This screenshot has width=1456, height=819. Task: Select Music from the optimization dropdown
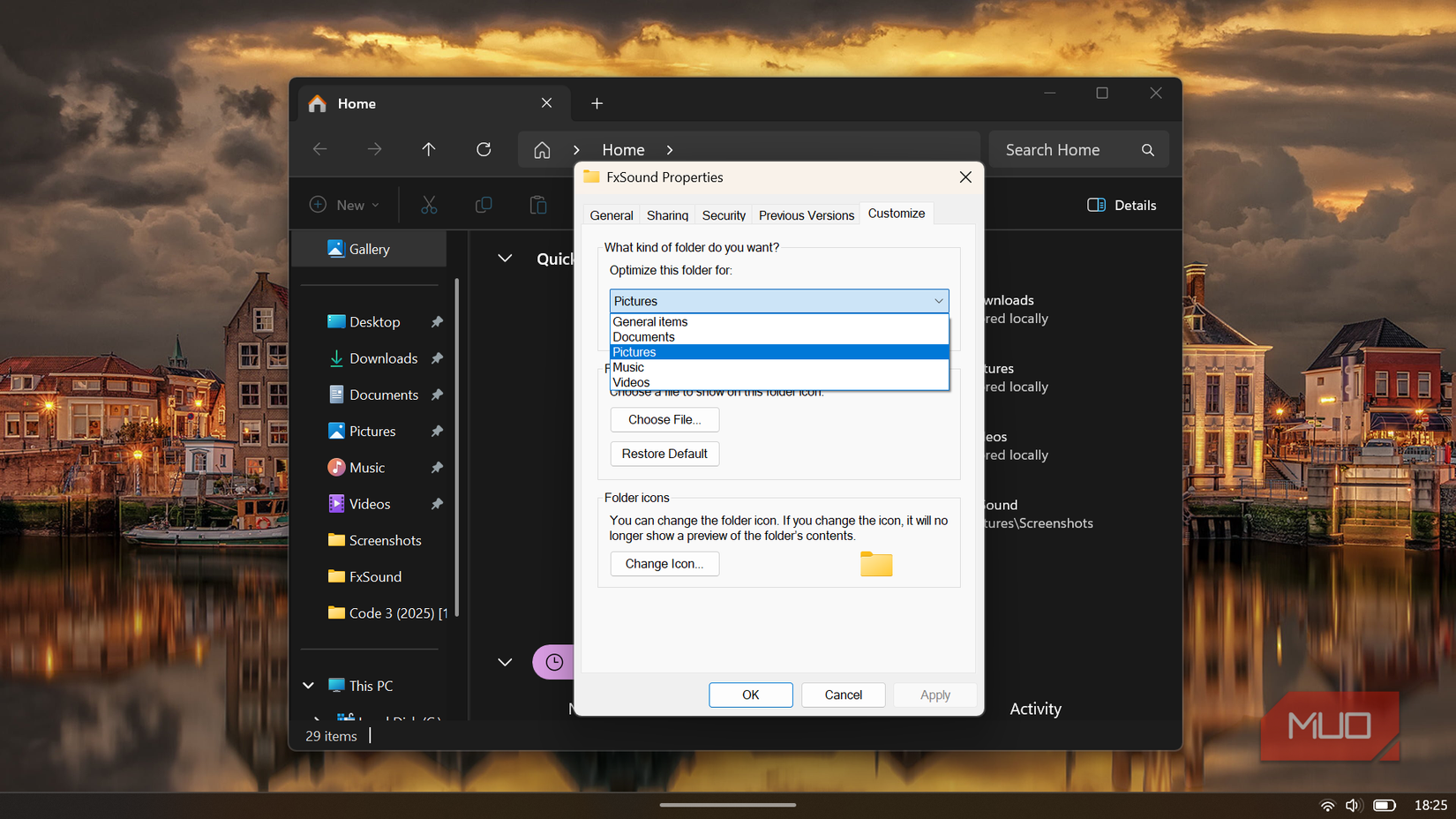point(628,367)
